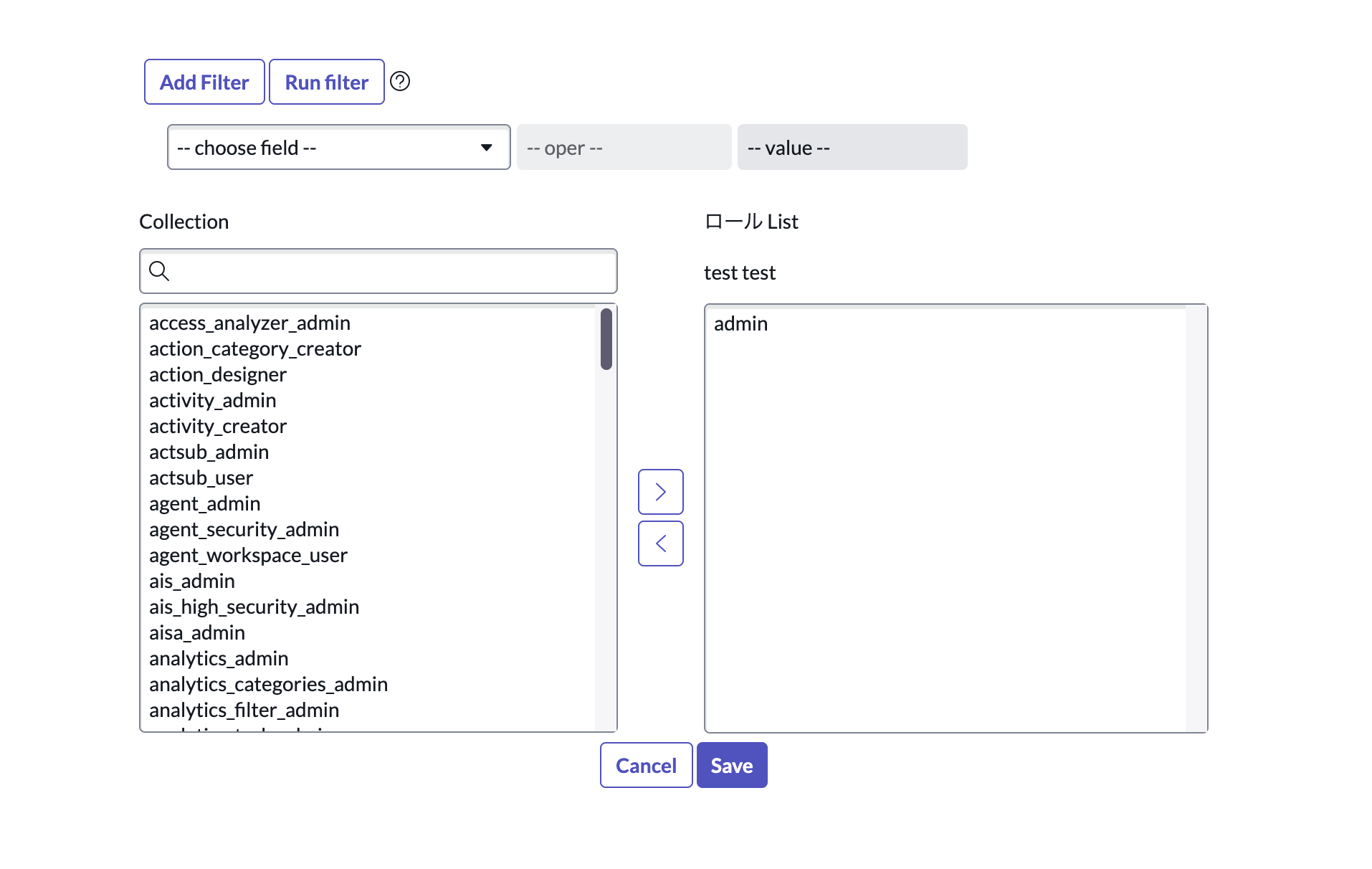Click inside the Collection search box
1372x869 pixels.
point(391,271)
